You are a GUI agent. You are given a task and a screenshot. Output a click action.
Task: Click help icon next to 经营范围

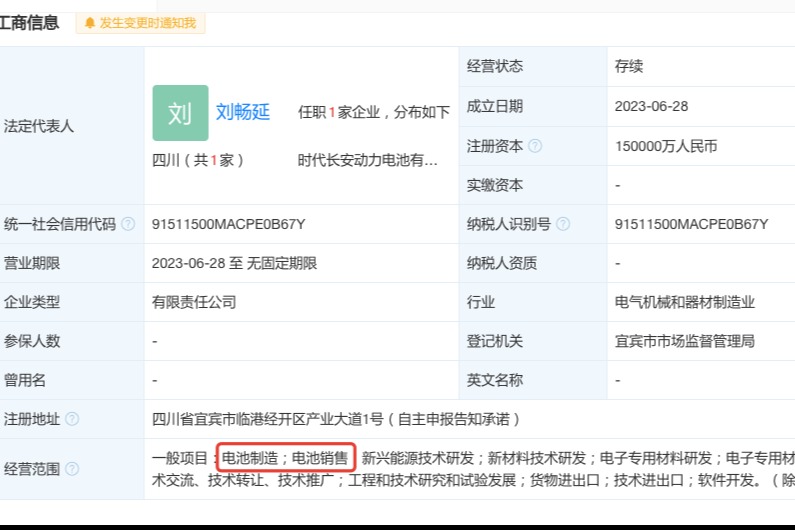(72, 468)
